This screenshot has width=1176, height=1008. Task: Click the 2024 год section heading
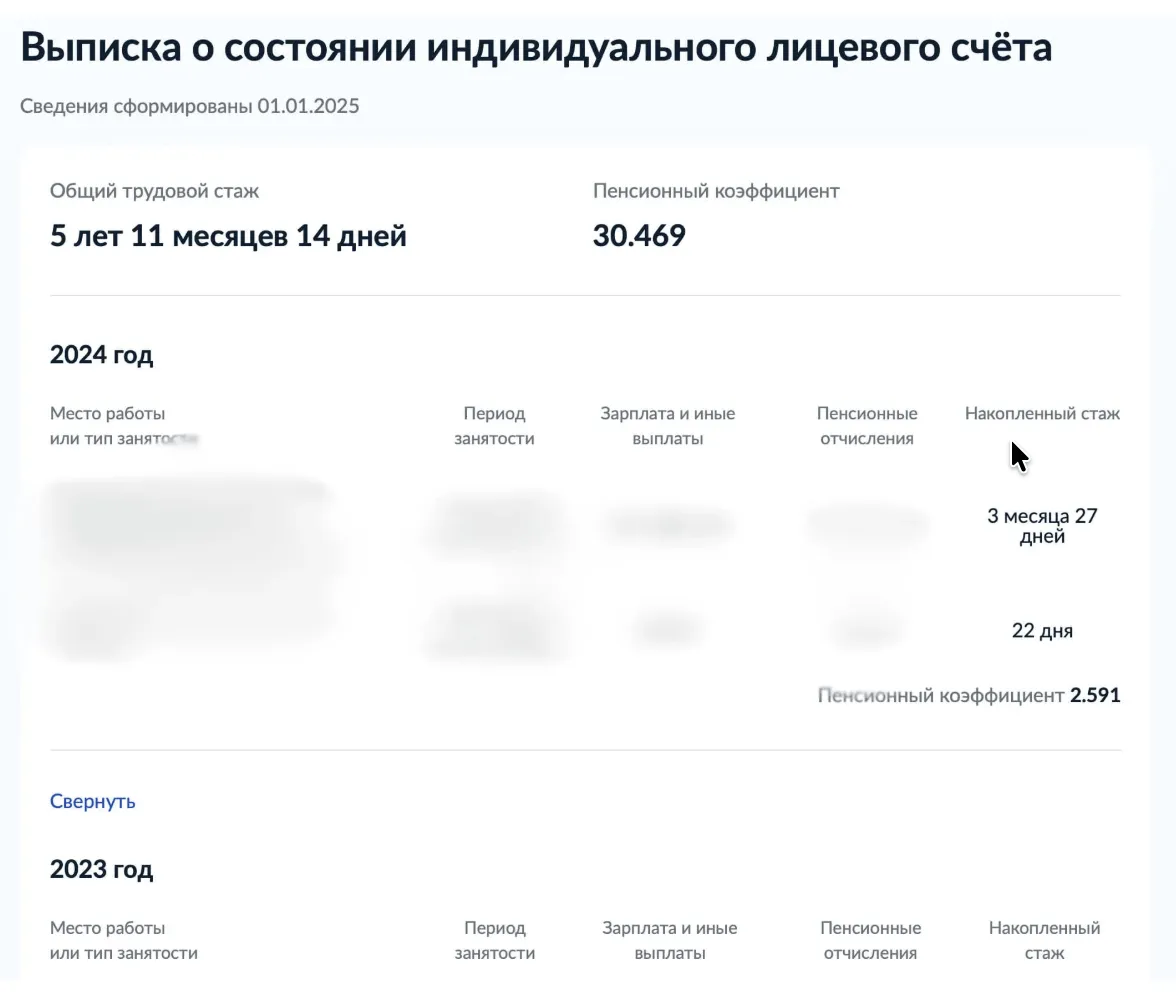tap(101, 355)
